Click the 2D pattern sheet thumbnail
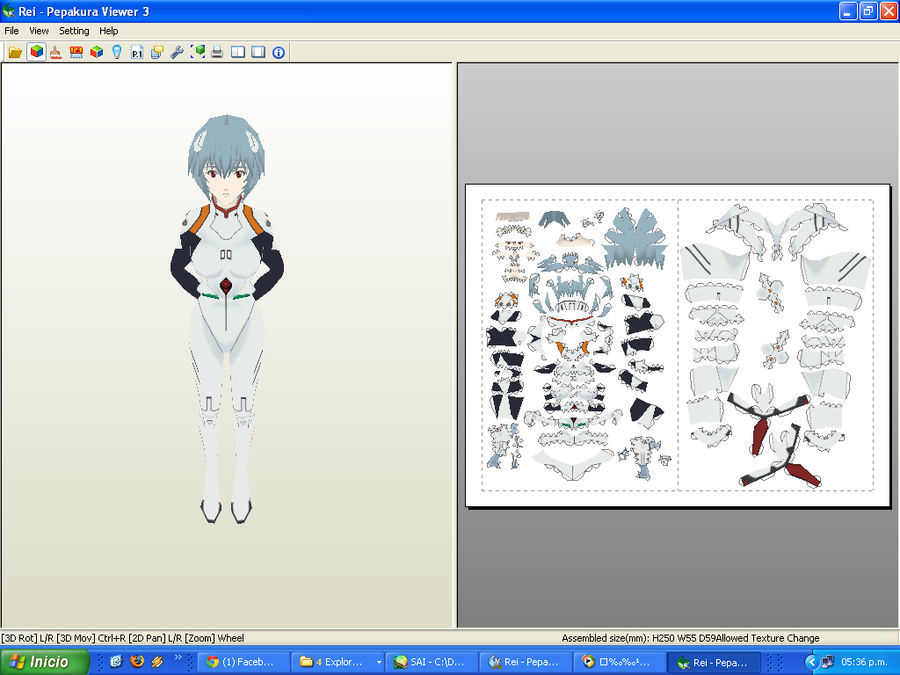Viewport: 900px width, 675px height. click(675, 345)
